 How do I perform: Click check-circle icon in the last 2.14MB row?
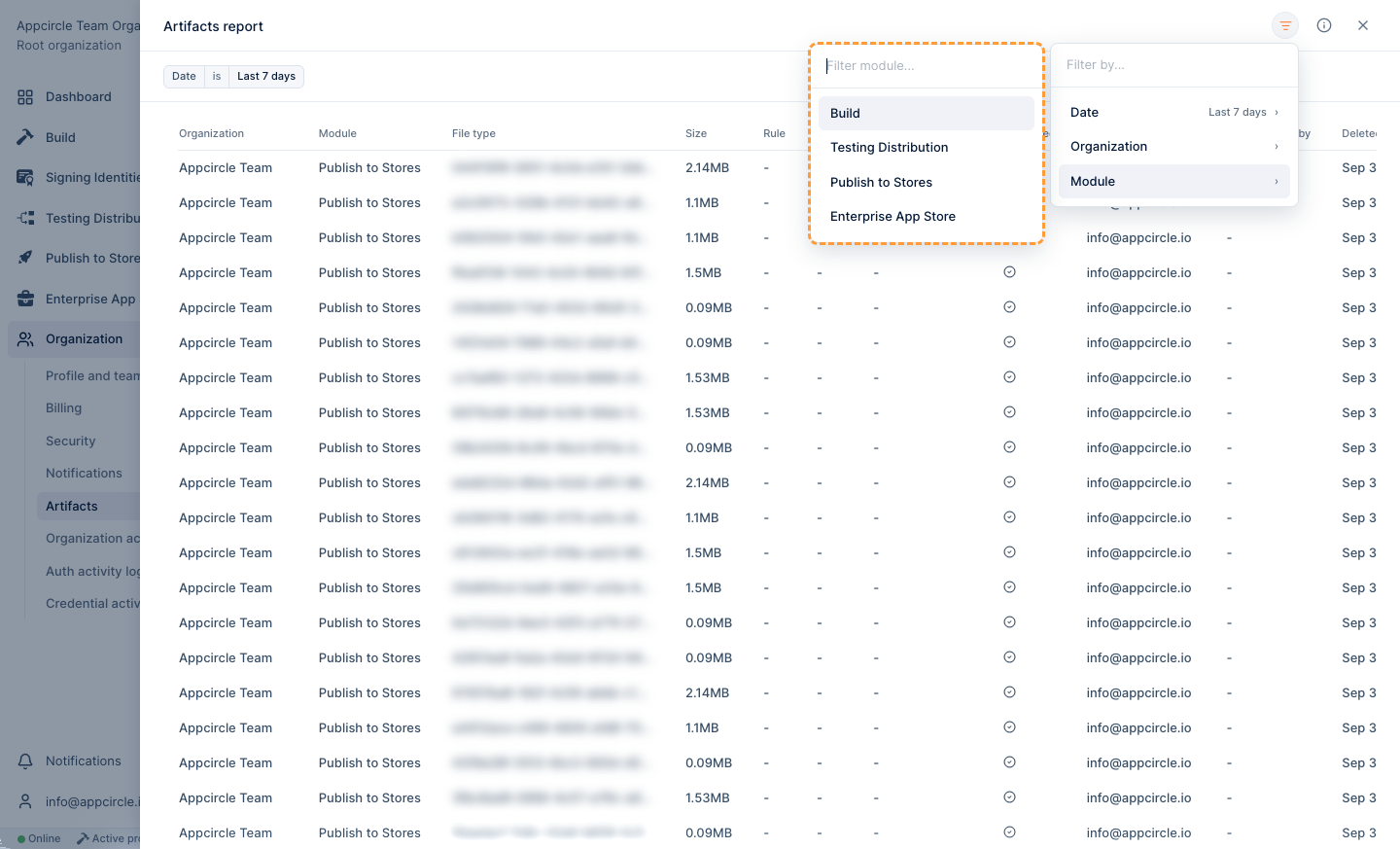[1009, 692]
